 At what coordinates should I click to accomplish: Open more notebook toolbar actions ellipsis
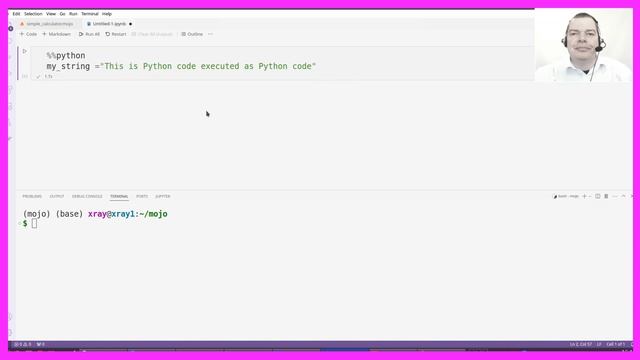coord(210,34)
